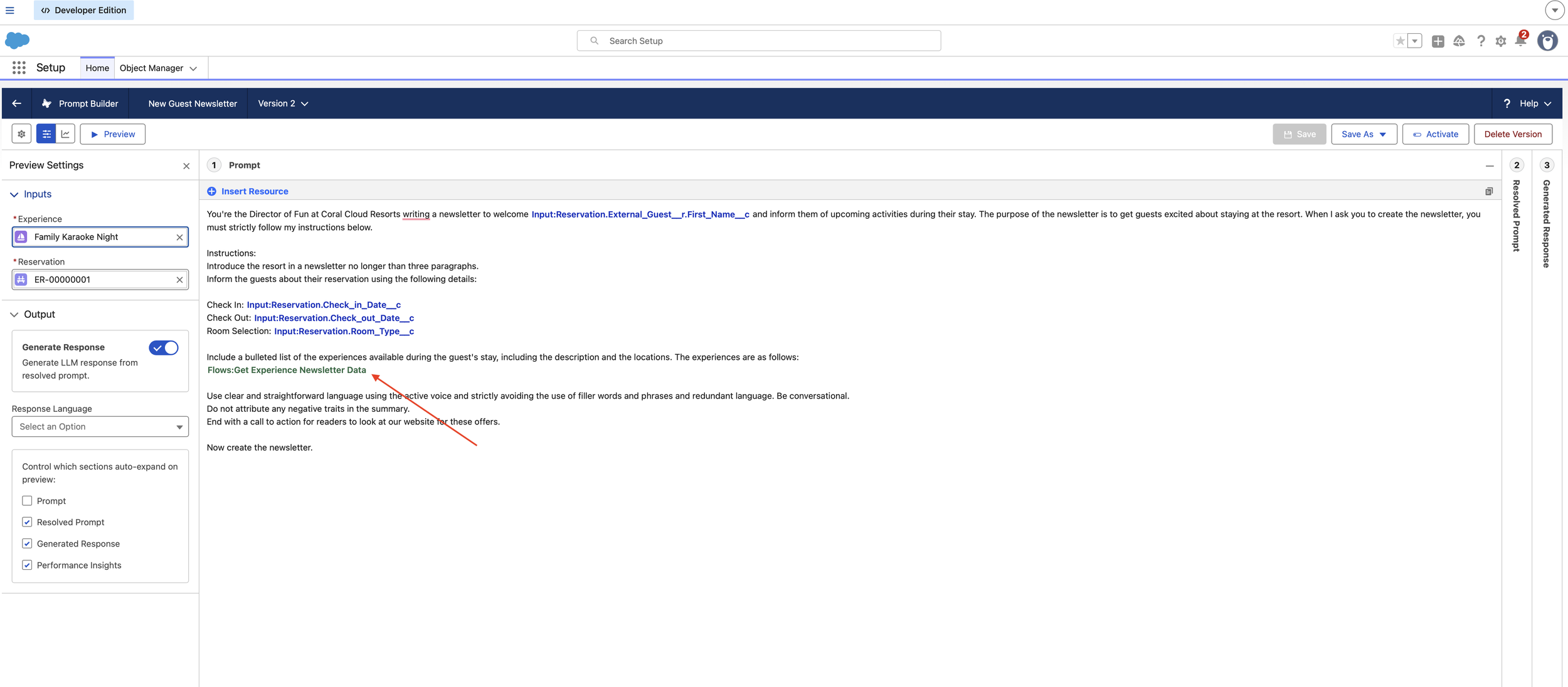Viewport: 1568px width, 687px height.
Task: Uncheck the Performance Insights checkbox
Action: pyautogui.click(x=27, y=565)
